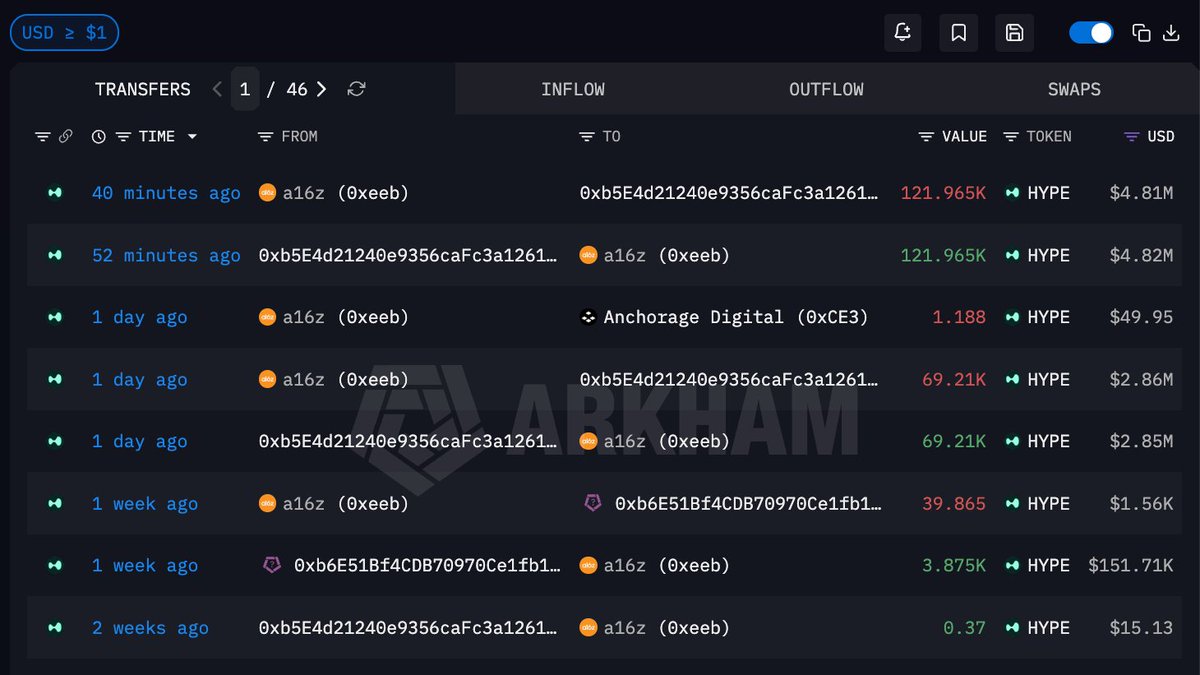Open 0xb5E4d2 sender address in 2 weeks ago row
The height and width of the screenshot is (675, 1200).
(x=408, y=628)
